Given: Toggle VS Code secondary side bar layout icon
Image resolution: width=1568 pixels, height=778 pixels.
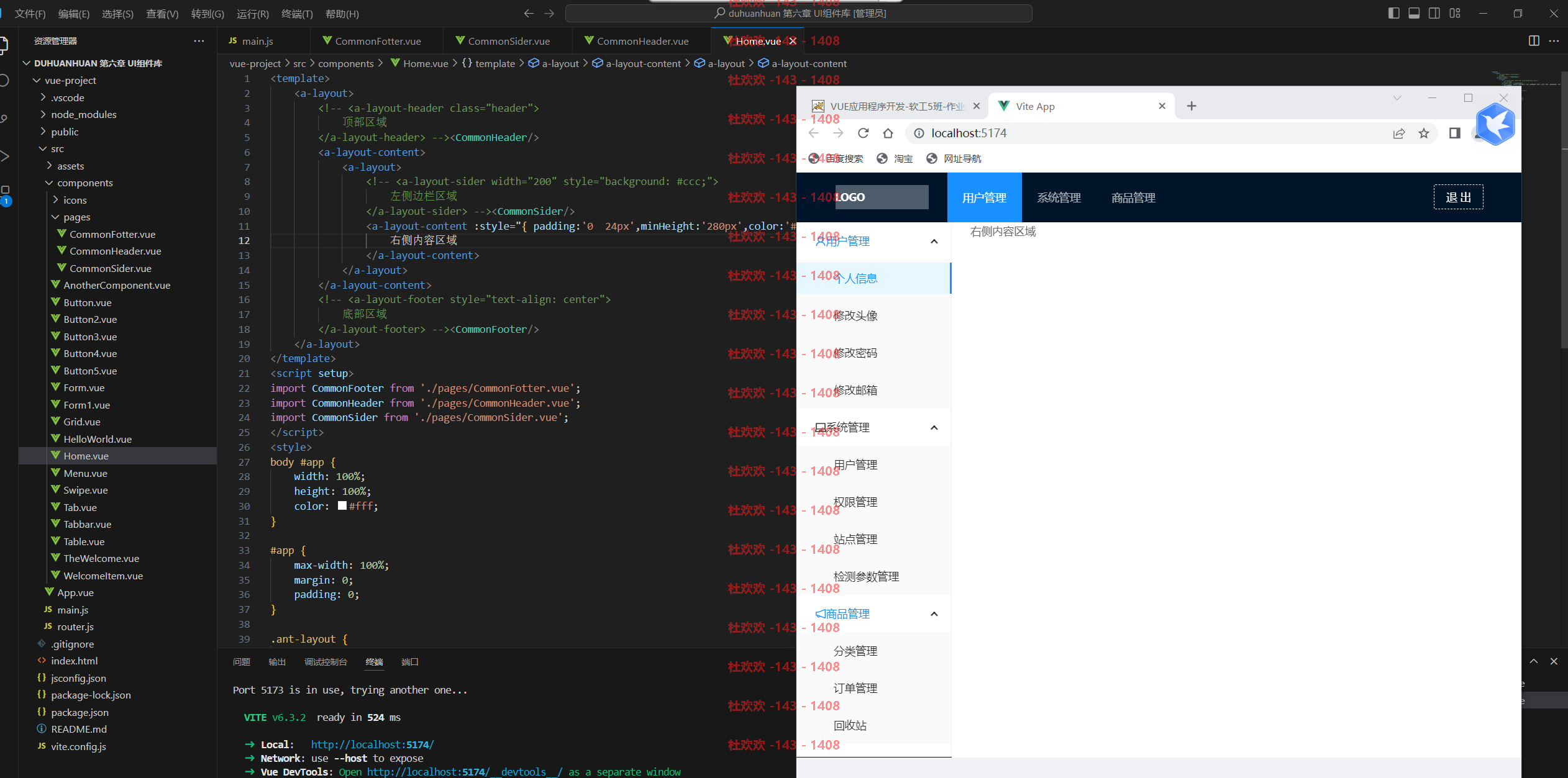Looking at the screenshot, I should point(1434,13).
